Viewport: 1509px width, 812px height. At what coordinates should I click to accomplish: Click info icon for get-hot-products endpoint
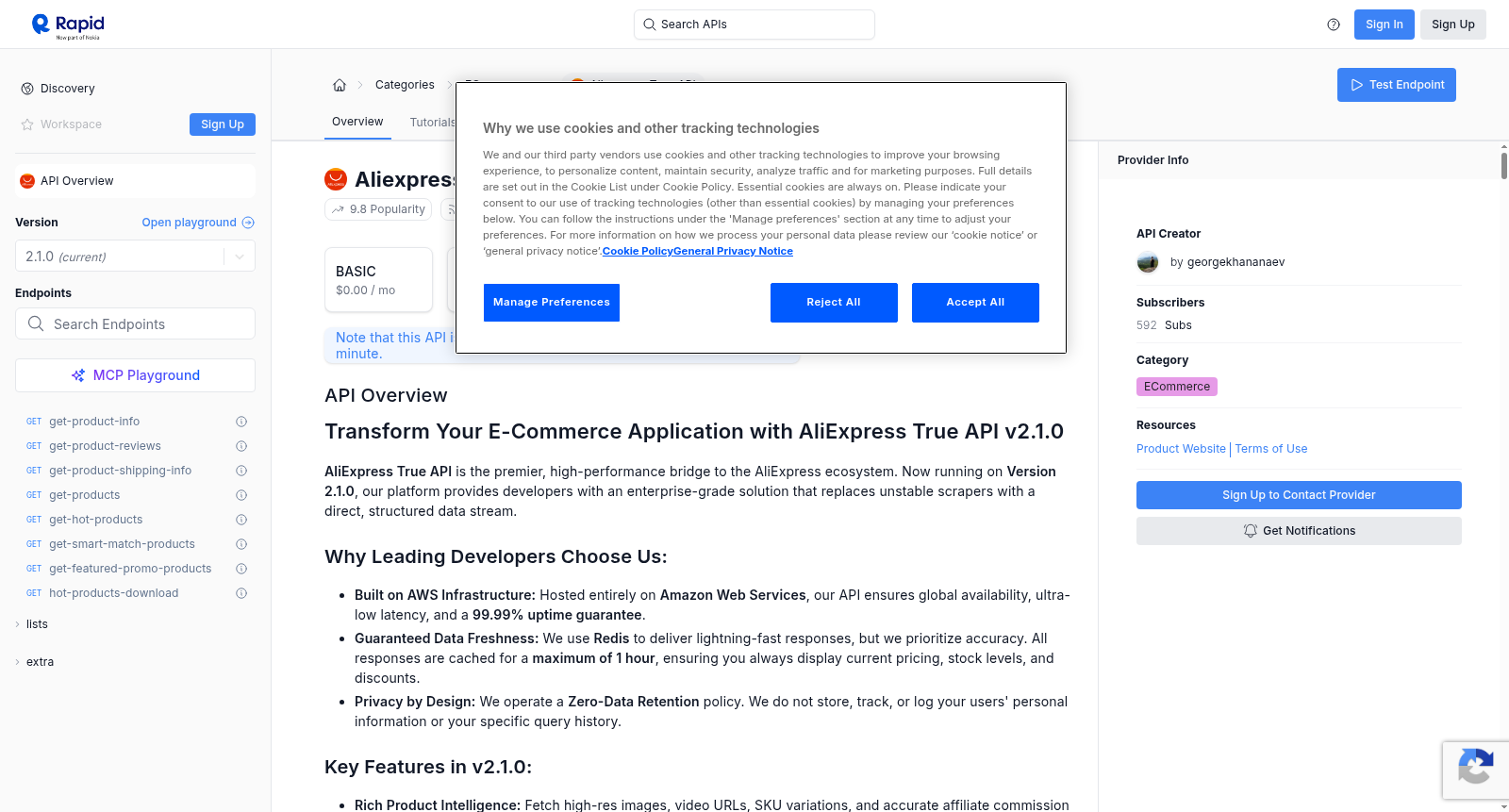[x=241, y=520]
